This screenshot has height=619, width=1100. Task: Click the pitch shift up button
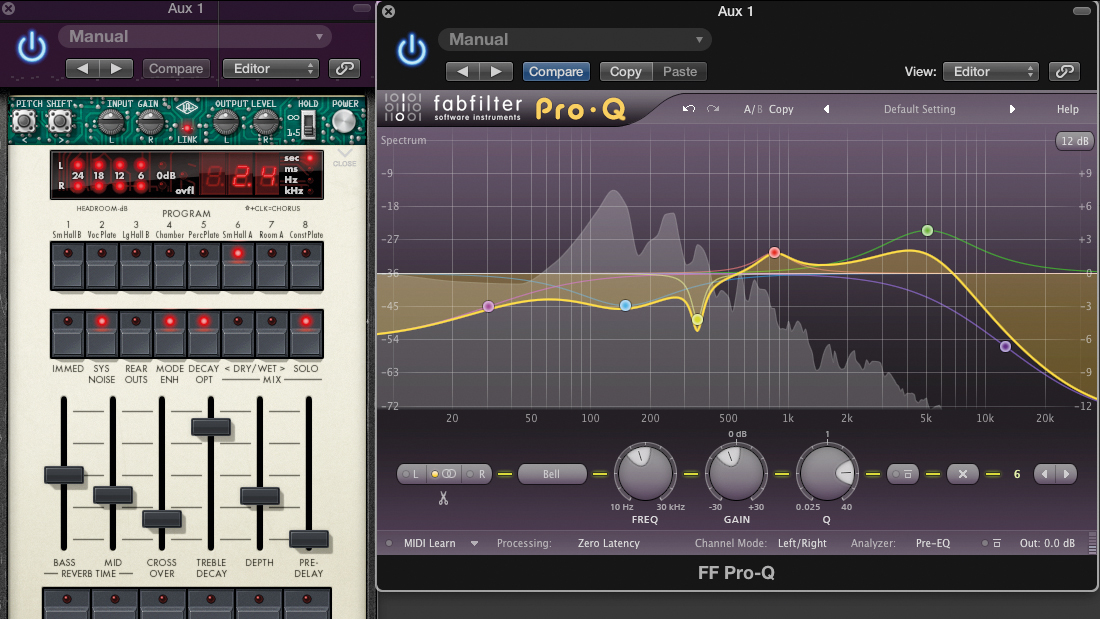click(60, 122)
